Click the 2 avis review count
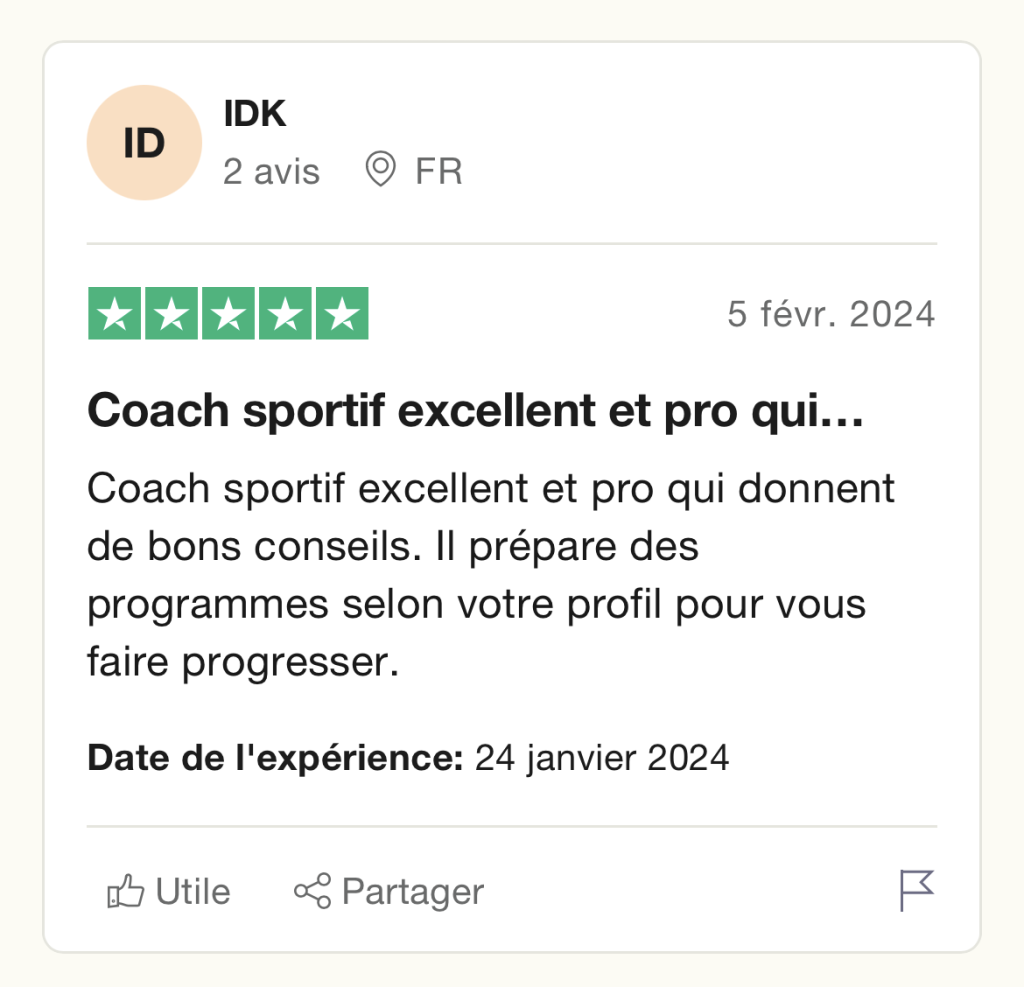Viewport: 1024px width, 987px height. 272,172
